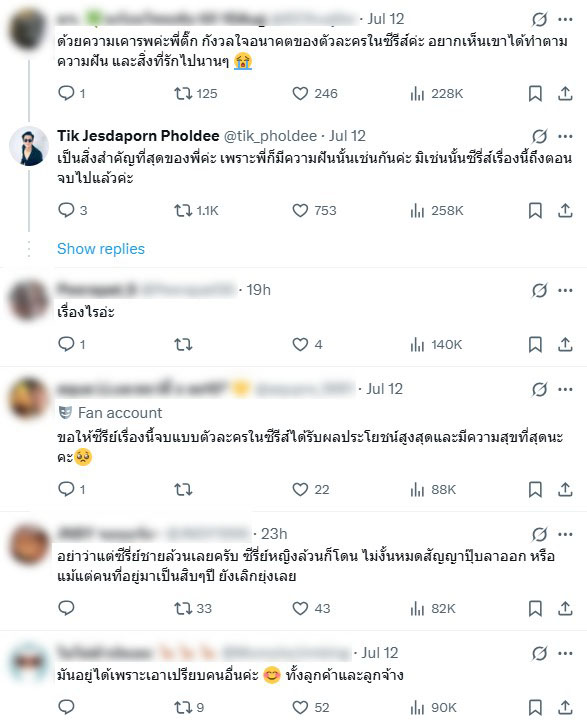Bookmark the tweet posted 23h ago
587x728 pixels.
point(535,608)
